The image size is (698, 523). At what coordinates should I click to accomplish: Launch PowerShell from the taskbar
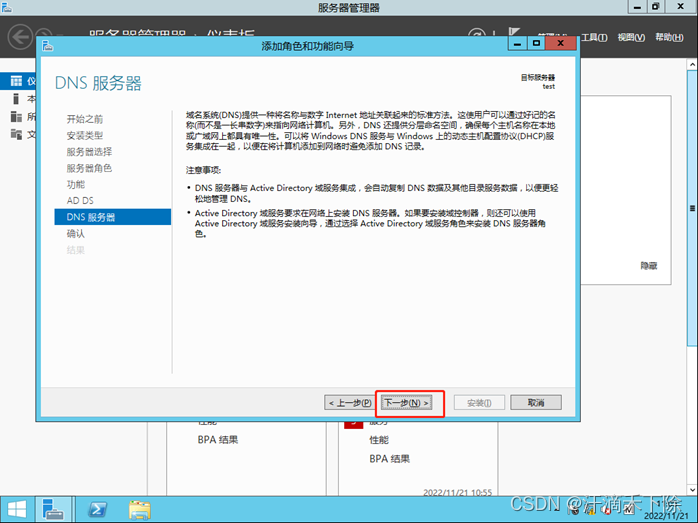point(97,509)
